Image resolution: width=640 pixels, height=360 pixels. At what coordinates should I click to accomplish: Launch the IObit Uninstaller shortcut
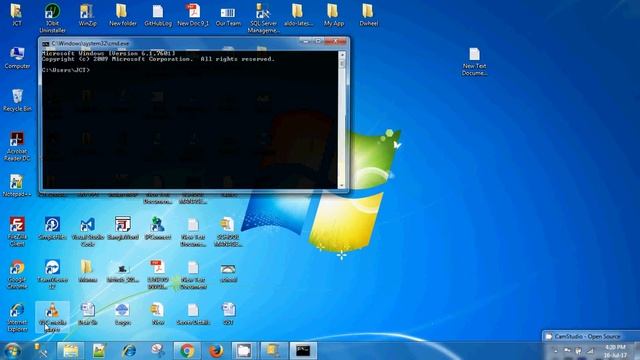click(52, 18)
